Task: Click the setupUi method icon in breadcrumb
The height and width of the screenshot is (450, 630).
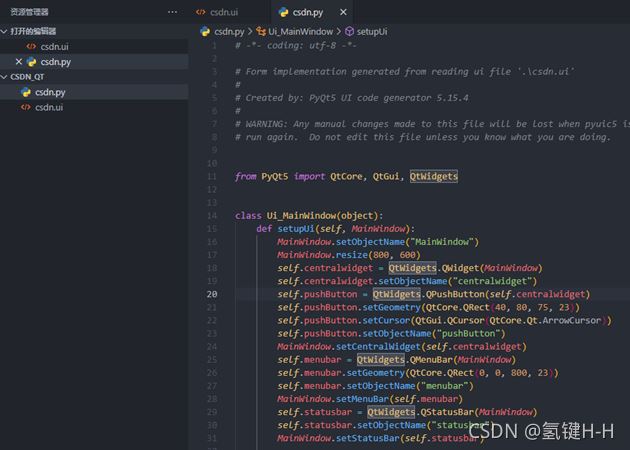Action: click(349, 31)
